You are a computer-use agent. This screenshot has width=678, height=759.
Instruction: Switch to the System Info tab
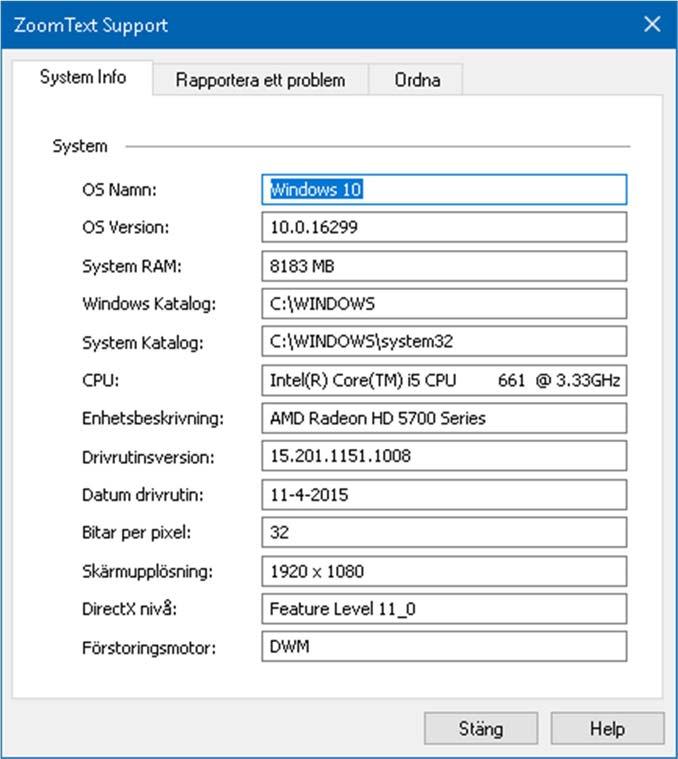pos(83,77)
